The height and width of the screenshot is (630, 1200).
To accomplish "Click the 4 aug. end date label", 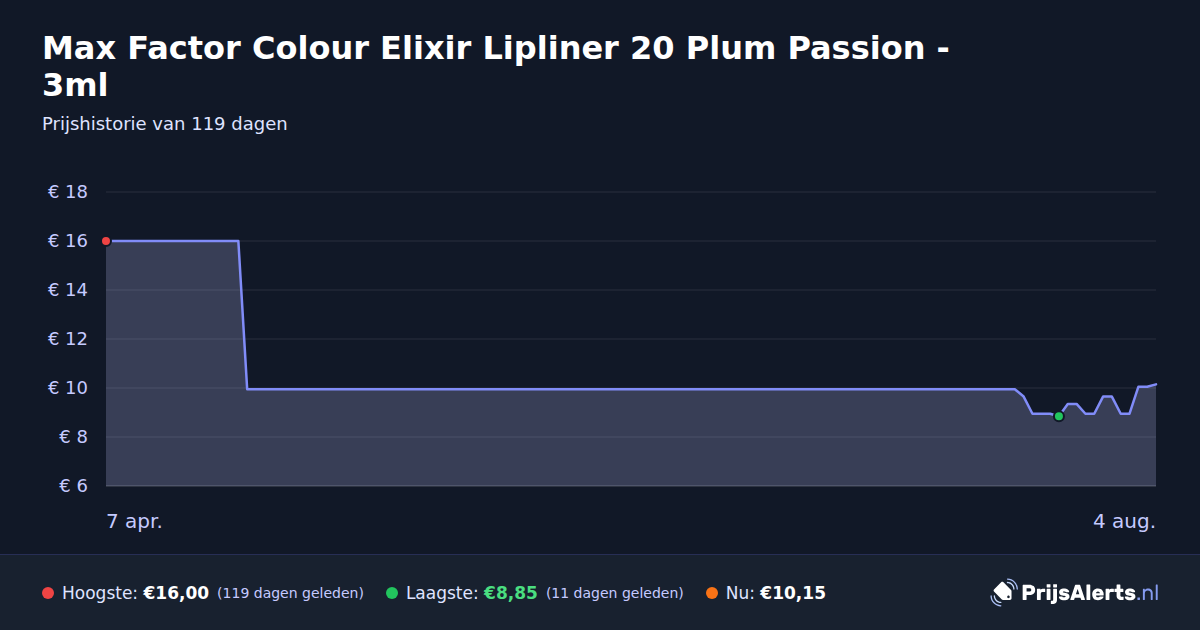I will point(1124,522).
